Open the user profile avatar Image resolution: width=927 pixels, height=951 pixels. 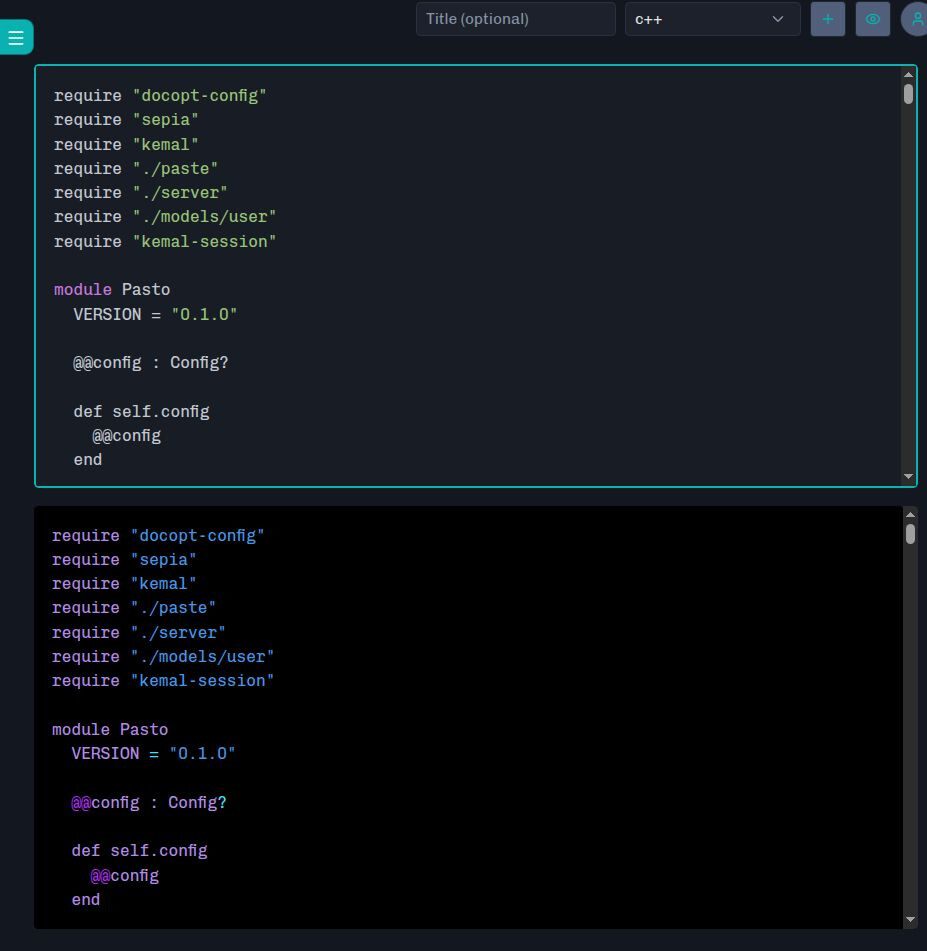[916, 19]
